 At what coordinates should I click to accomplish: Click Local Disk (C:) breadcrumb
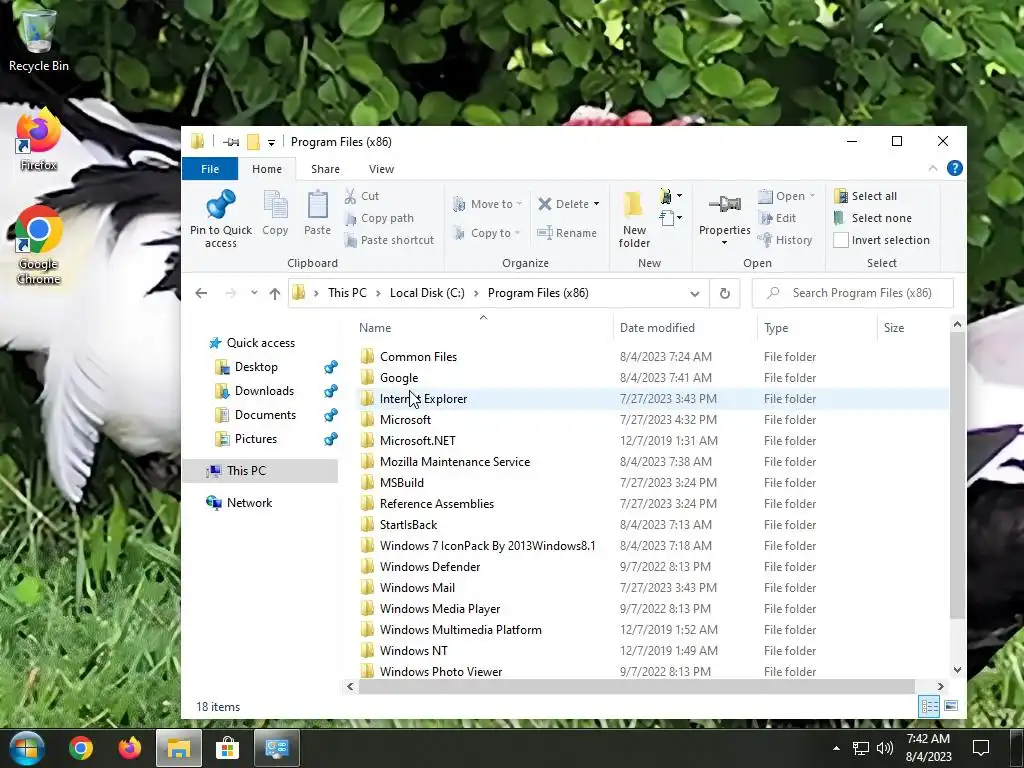(x=427, y=293)
